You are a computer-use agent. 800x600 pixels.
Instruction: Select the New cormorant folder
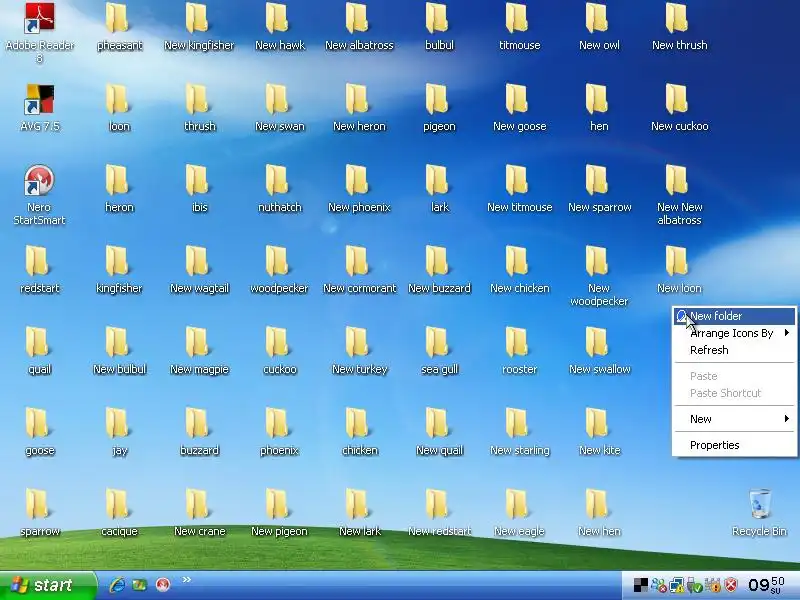click(x=360, y=270)
